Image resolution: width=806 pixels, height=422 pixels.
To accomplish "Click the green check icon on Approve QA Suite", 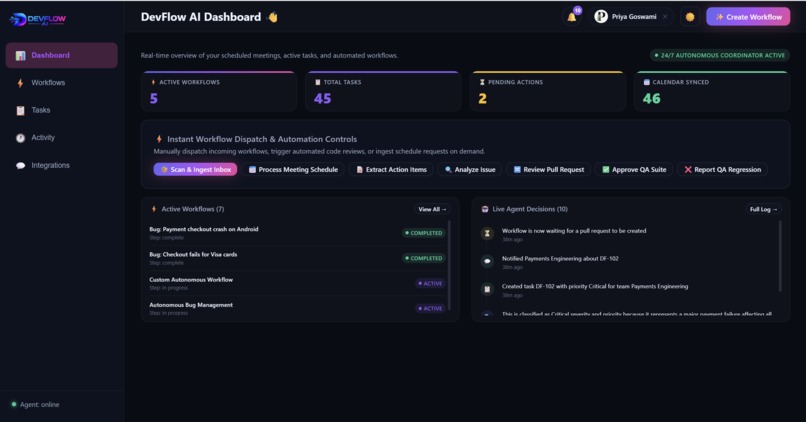I will point(606,170).
